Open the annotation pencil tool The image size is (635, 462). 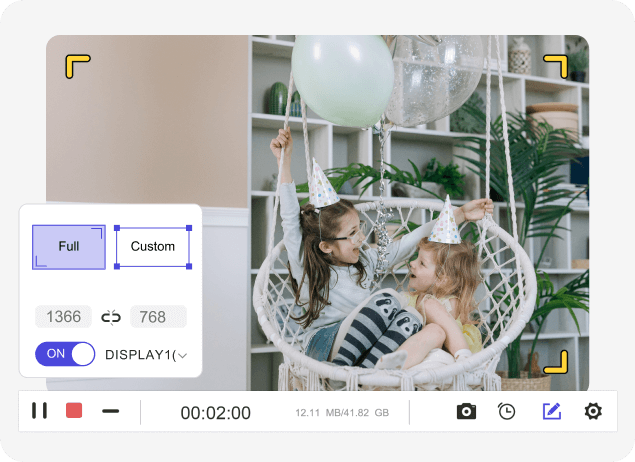[551, 411]
